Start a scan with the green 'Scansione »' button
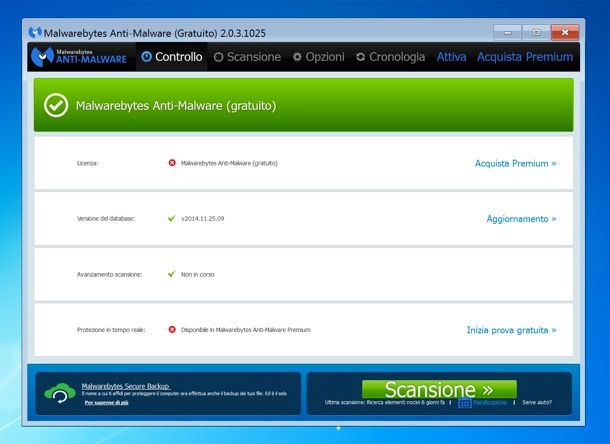 coord(439,389)
